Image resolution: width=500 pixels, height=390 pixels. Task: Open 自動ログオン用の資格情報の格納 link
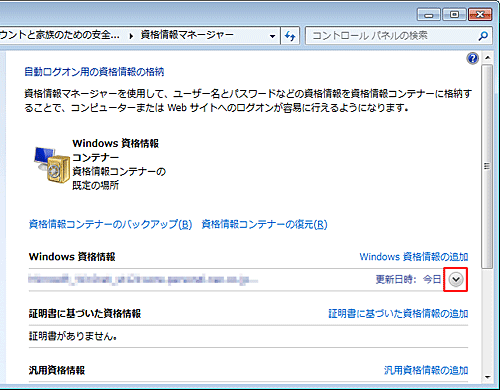pos(94,72)
